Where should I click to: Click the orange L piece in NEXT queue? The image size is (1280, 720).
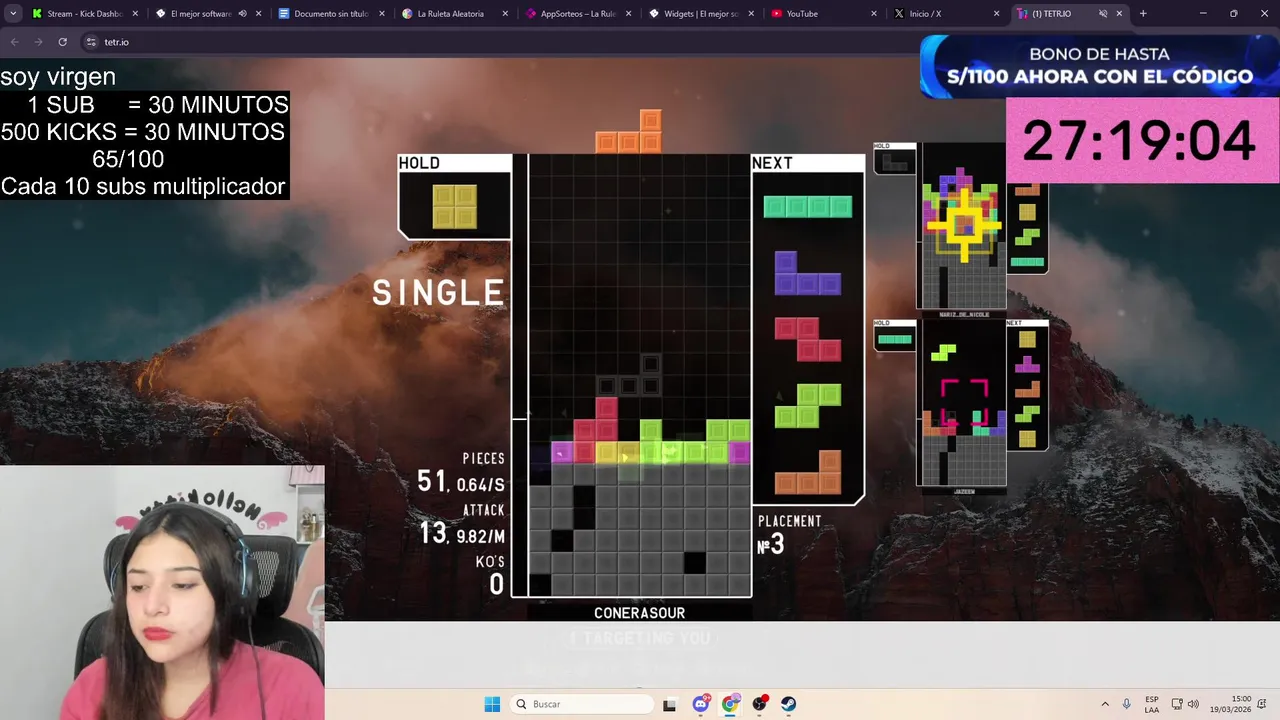(808, 472)
